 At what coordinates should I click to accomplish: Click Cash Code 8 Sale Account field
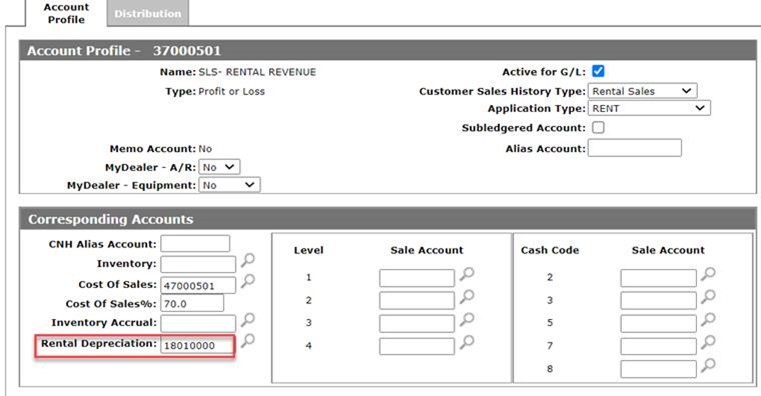[x=658, y=369]
